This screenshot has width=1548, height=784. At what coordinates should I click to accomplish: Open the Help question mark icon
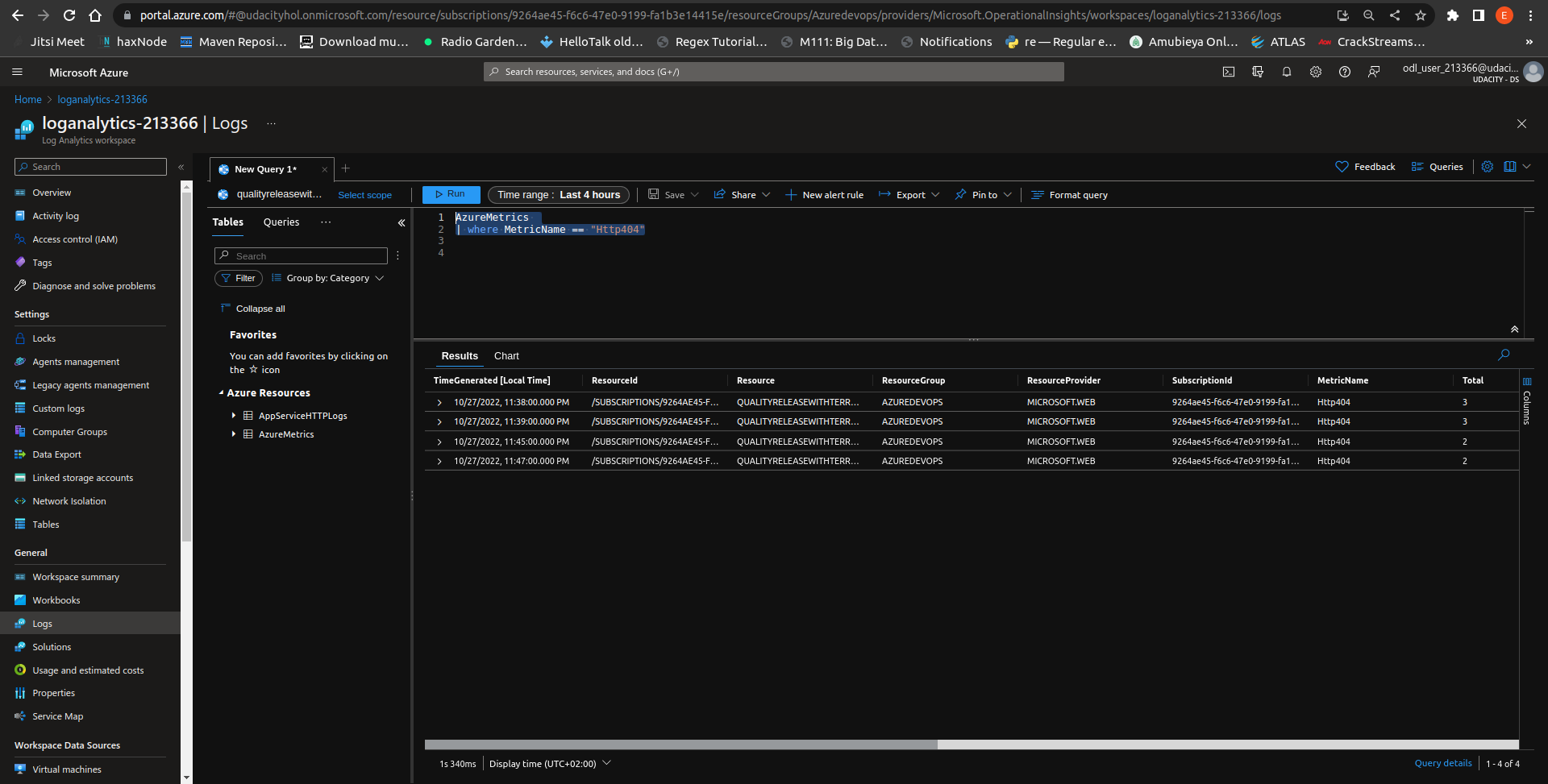coord(1345,72)
